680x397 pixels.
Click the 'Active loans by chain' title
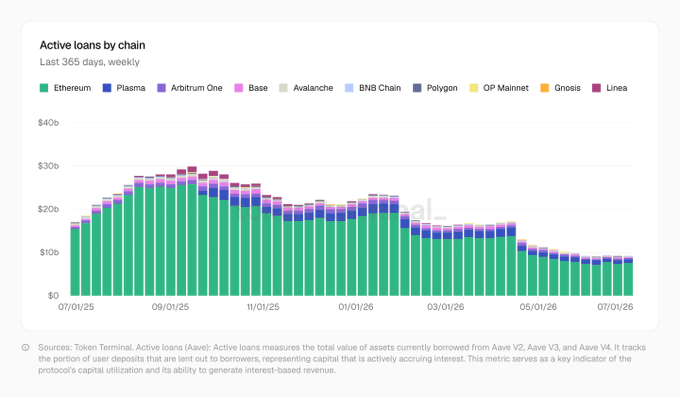coord(92,45)
